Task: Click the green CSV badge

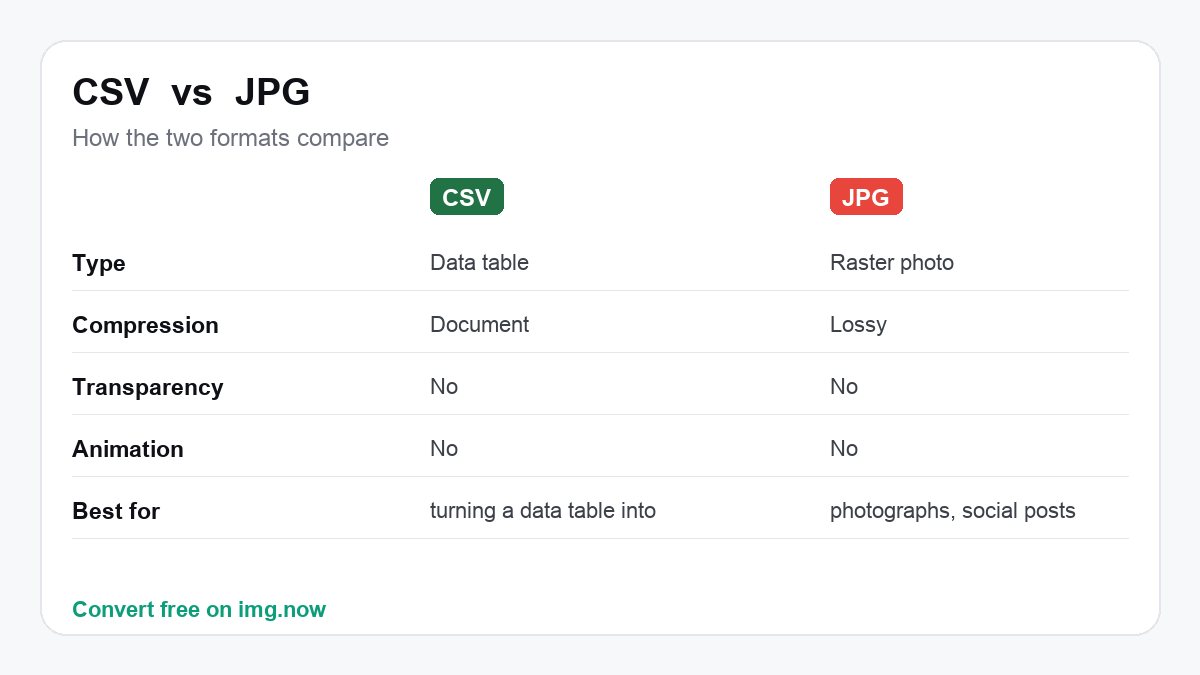Action: [466, 197]
